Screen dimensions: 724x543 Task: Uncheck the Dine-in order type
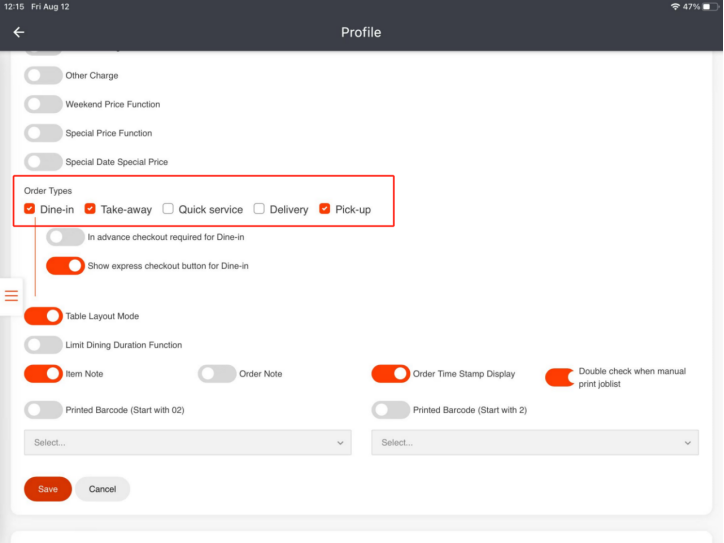pos(30,209)
